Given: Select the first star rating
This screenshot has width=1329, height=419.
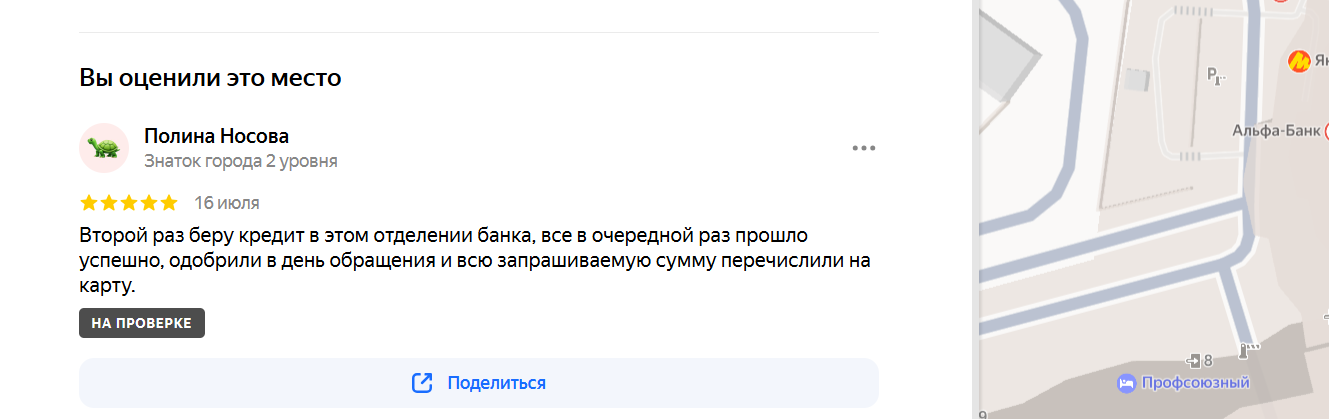Looking at the screenshot, I should tap(89, 203).
